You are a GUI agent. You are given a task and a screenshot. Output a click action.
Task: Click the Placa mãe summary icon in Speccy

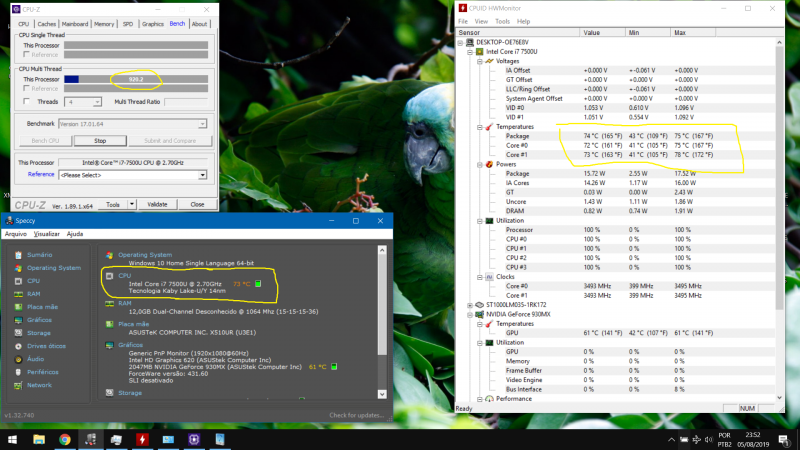tap(109, 324)
